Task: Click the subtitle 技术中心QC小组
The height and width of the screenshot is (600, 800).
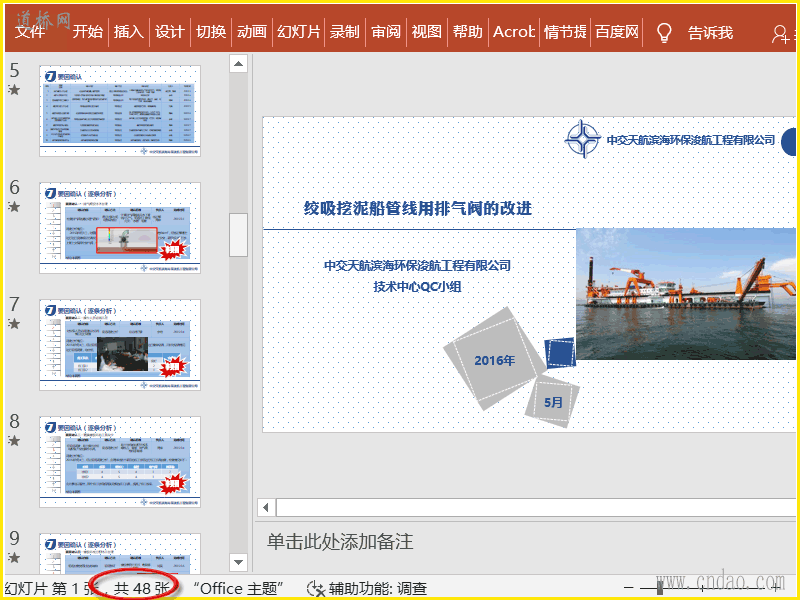Action: pyautogui.click(x=417, y=287)
